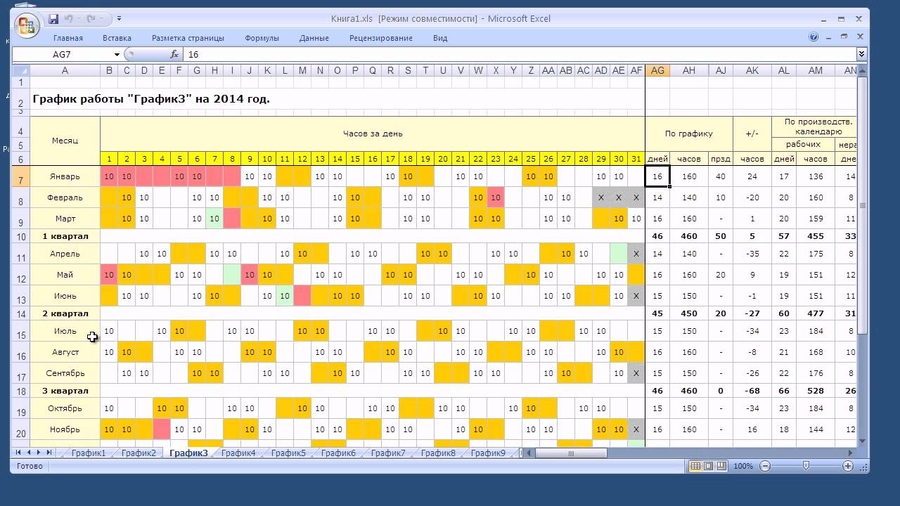Click the zoom slider handle

point(807,467)
